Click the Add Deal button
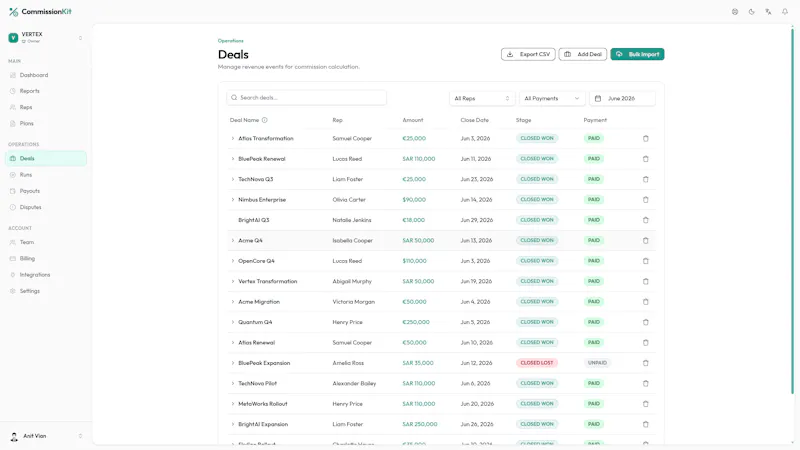 point(583,54)
